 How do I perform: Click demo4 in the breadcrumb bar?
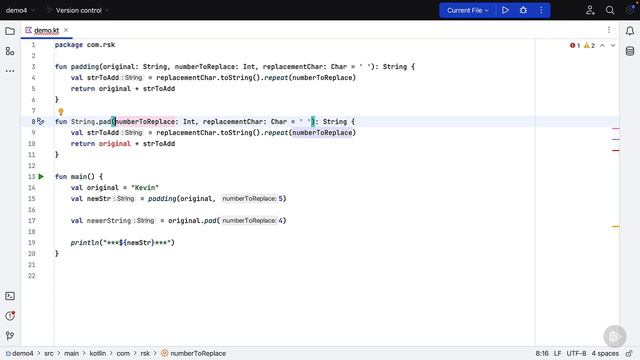coord(20,353)
